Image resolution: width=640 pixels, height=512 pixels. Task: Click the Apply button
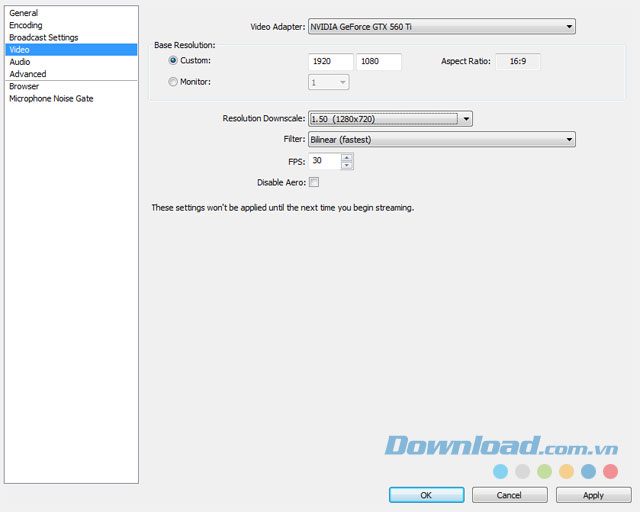point(593,495)
